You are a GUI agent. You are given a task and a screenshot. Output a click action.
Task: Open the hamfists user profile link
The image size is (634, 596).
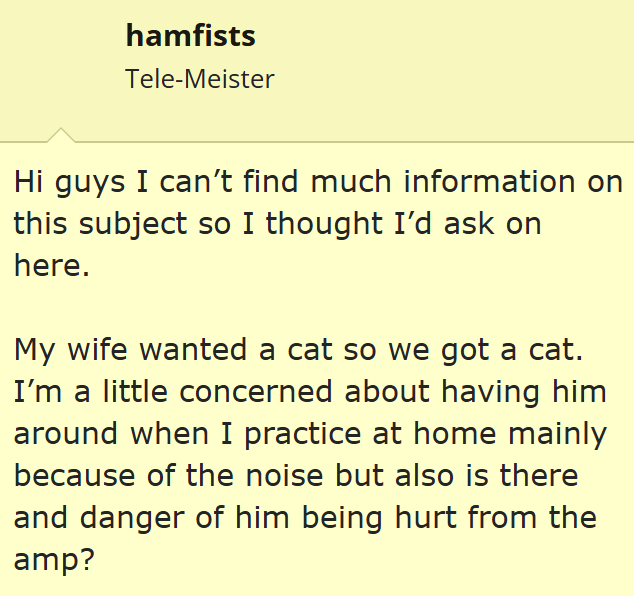(x=190, y=37)
